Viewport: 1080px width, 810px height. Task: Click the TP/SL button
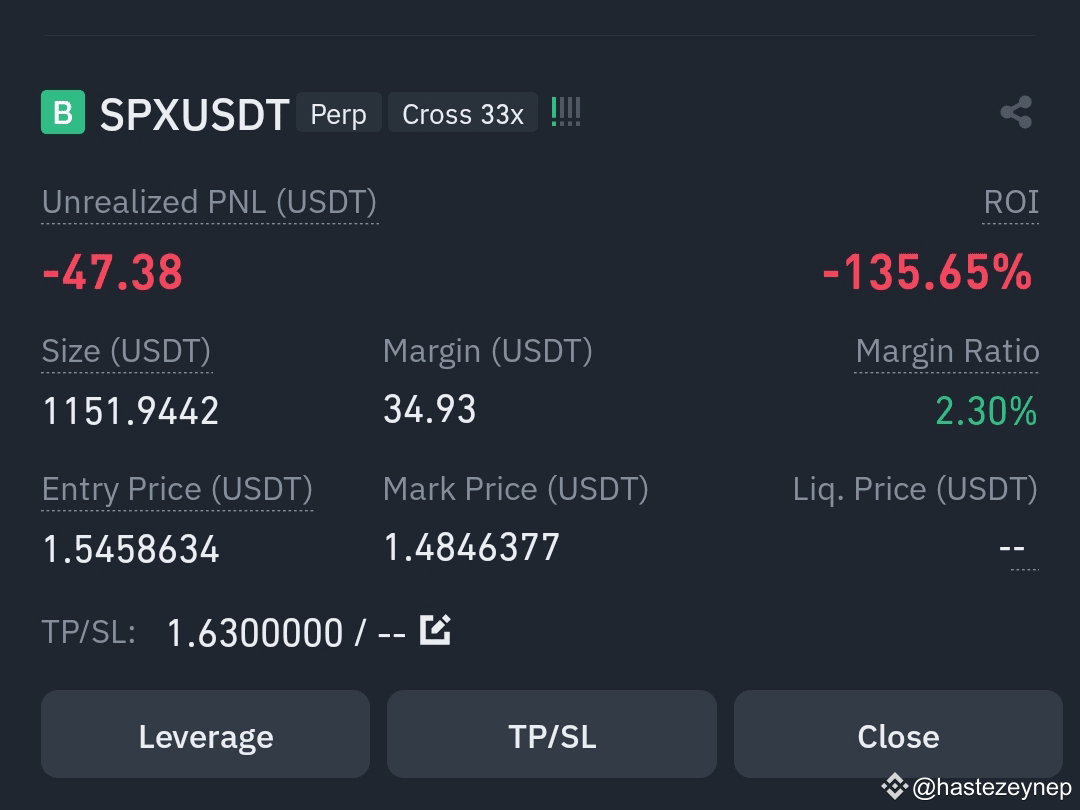[x=552, y=734]
